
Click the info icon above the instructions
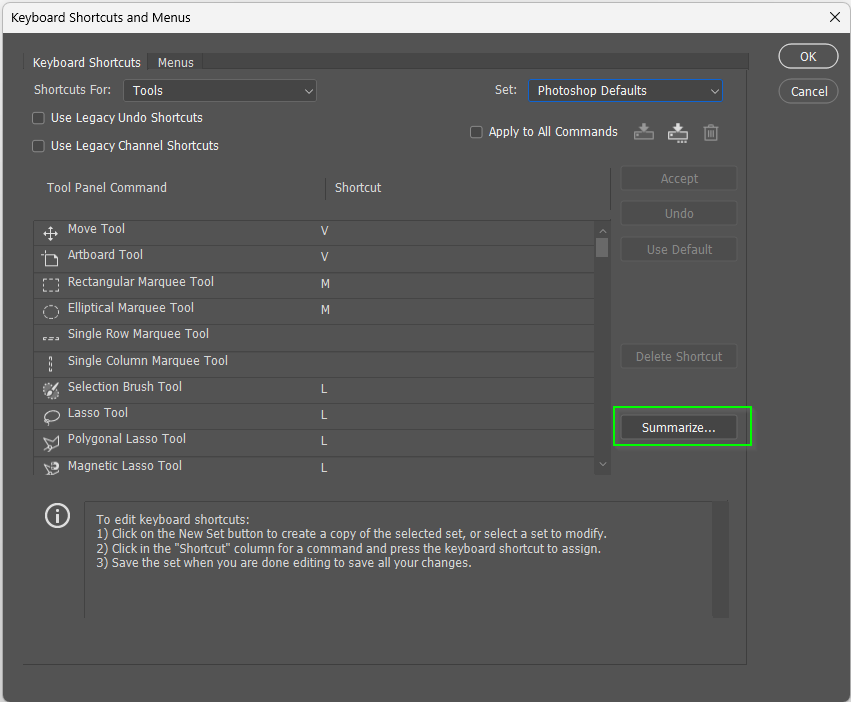point(57,516)
